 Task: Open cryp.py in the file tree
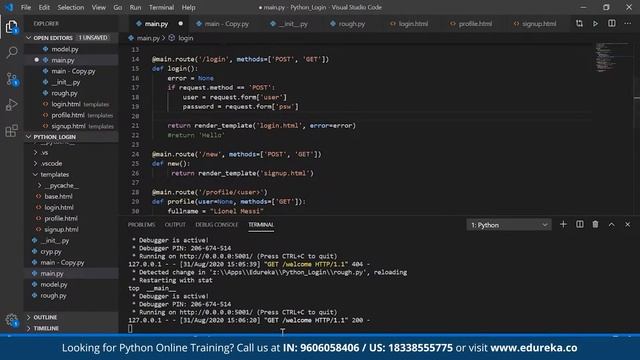coord(51,251)
